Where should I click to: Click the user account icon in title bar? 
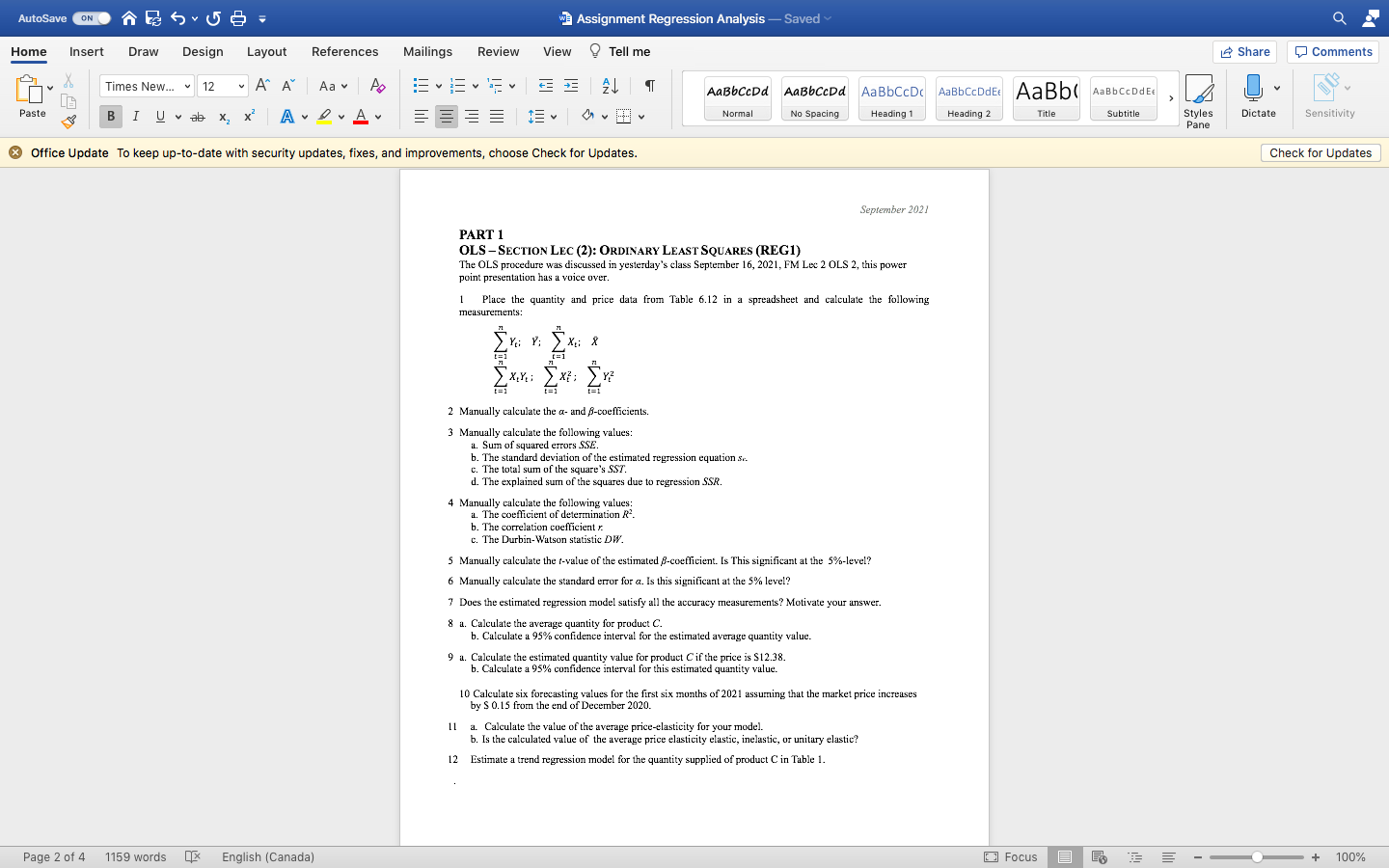pyautogui.click(x=1371, y=18)
